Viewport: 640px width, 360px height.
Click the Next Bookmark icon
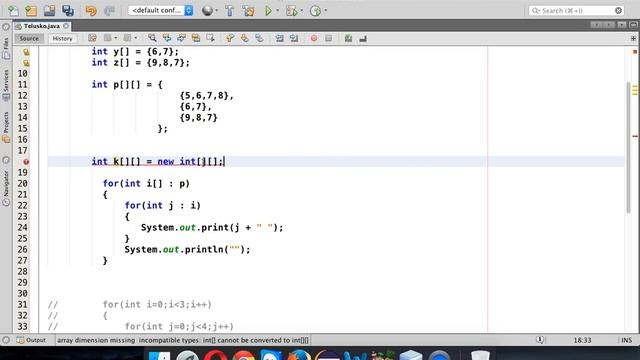[244, 38]
